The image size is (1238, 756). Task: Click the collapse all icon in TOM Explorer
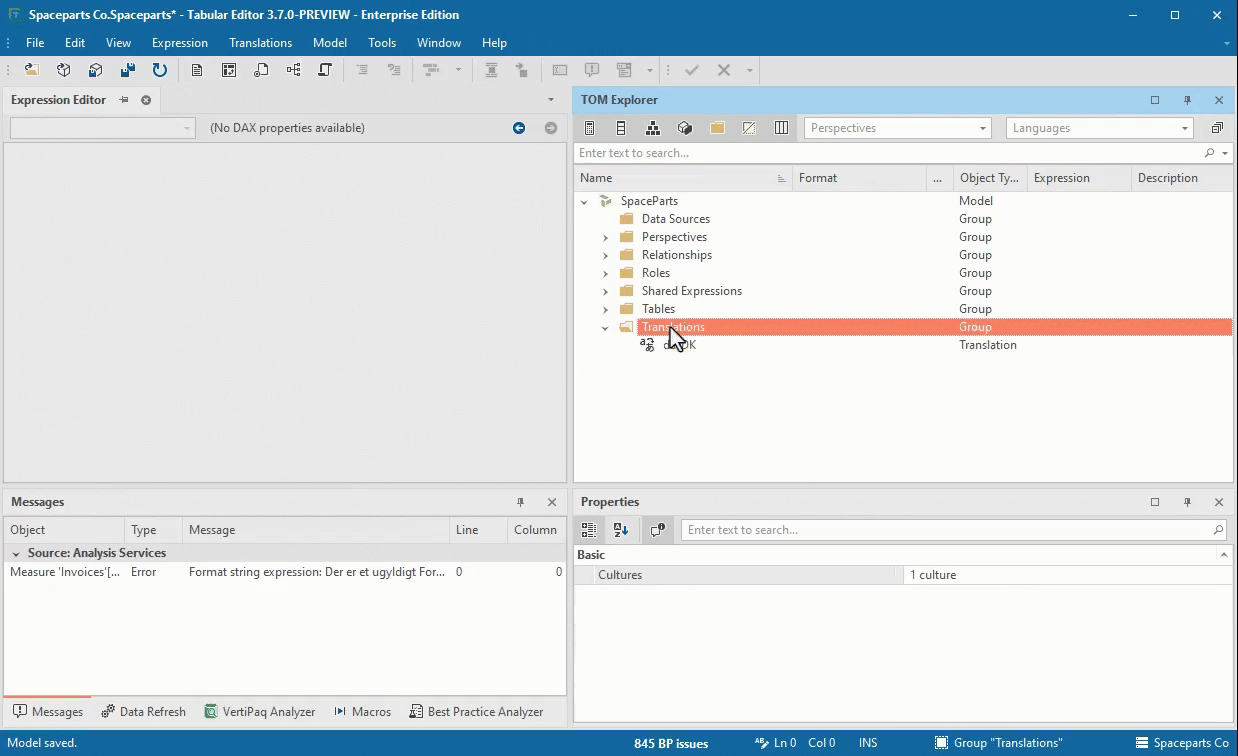click(x=1217, y=128)
